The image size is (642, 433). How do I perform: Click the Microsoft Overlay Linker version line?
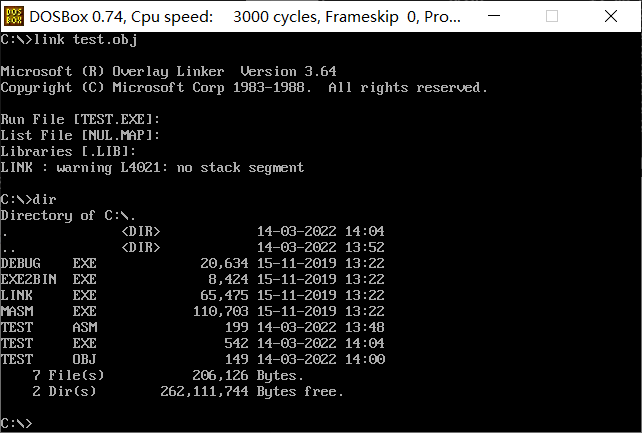point(168,72)
